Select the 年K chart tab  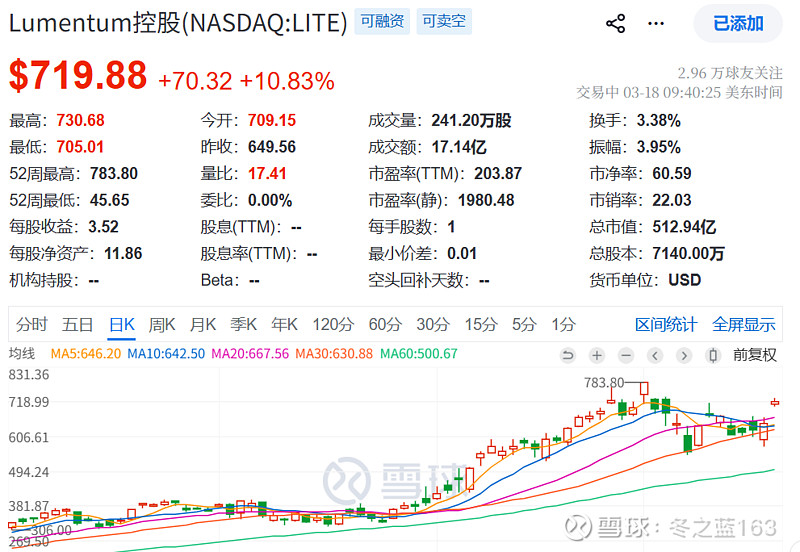(284, 324)
